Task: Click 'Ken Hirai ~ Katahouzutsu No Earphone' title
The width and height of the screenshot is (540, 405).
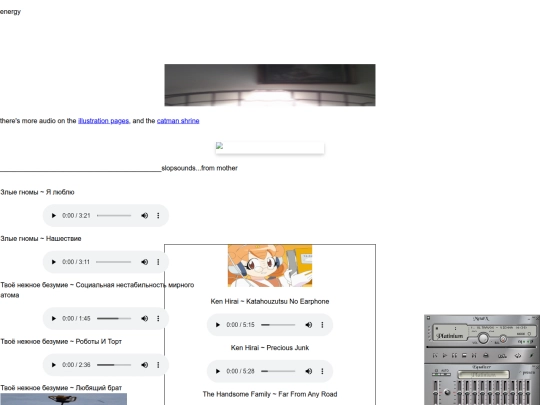Action: [x=270, y=302]
